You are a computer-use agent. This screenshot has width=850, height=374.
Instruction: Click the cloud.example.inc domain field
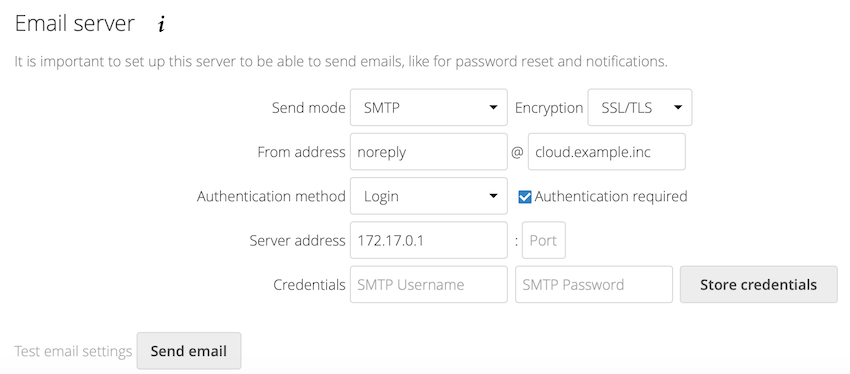tap(607, 152)
